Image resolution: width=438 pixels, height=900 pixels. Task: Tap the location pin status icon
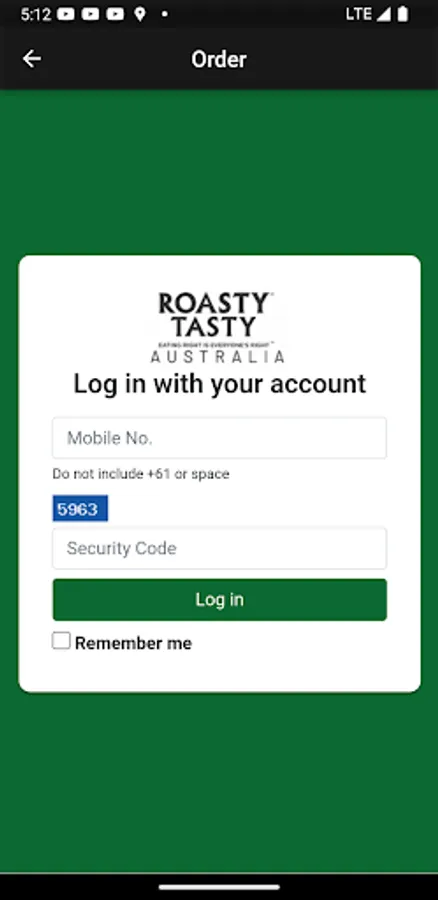139,14
